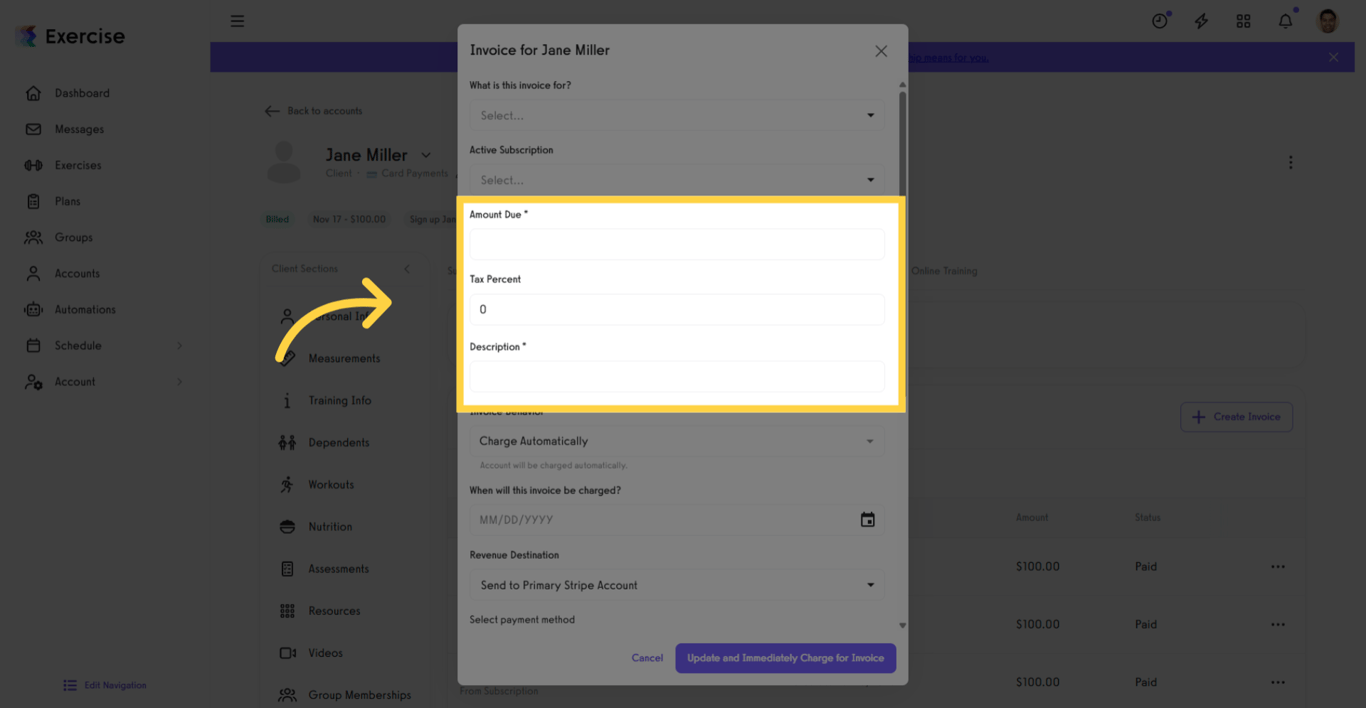Open the Active Subscription select menu
The height and width of the screenshot is (708, 1366).
click(676, 179)
